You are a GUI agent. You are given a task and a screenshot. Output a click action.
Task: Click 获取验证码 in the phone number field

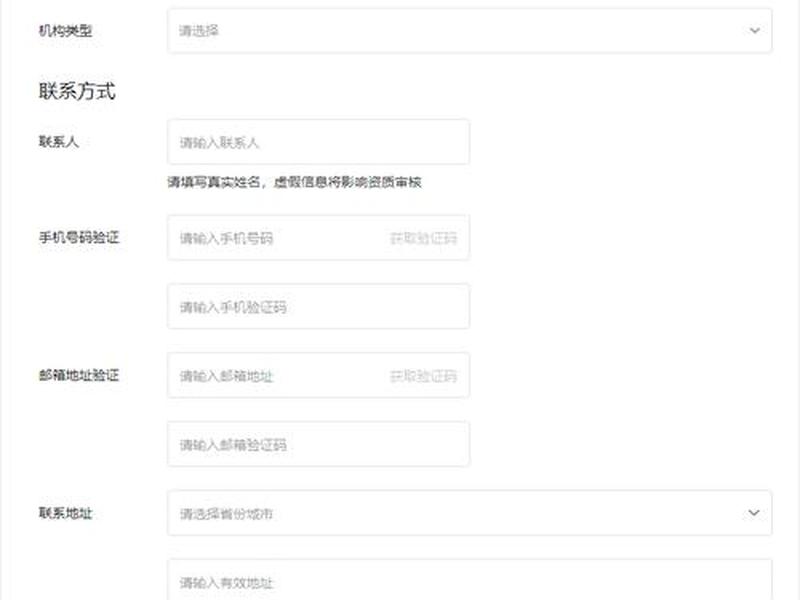(x=423, y=238)
